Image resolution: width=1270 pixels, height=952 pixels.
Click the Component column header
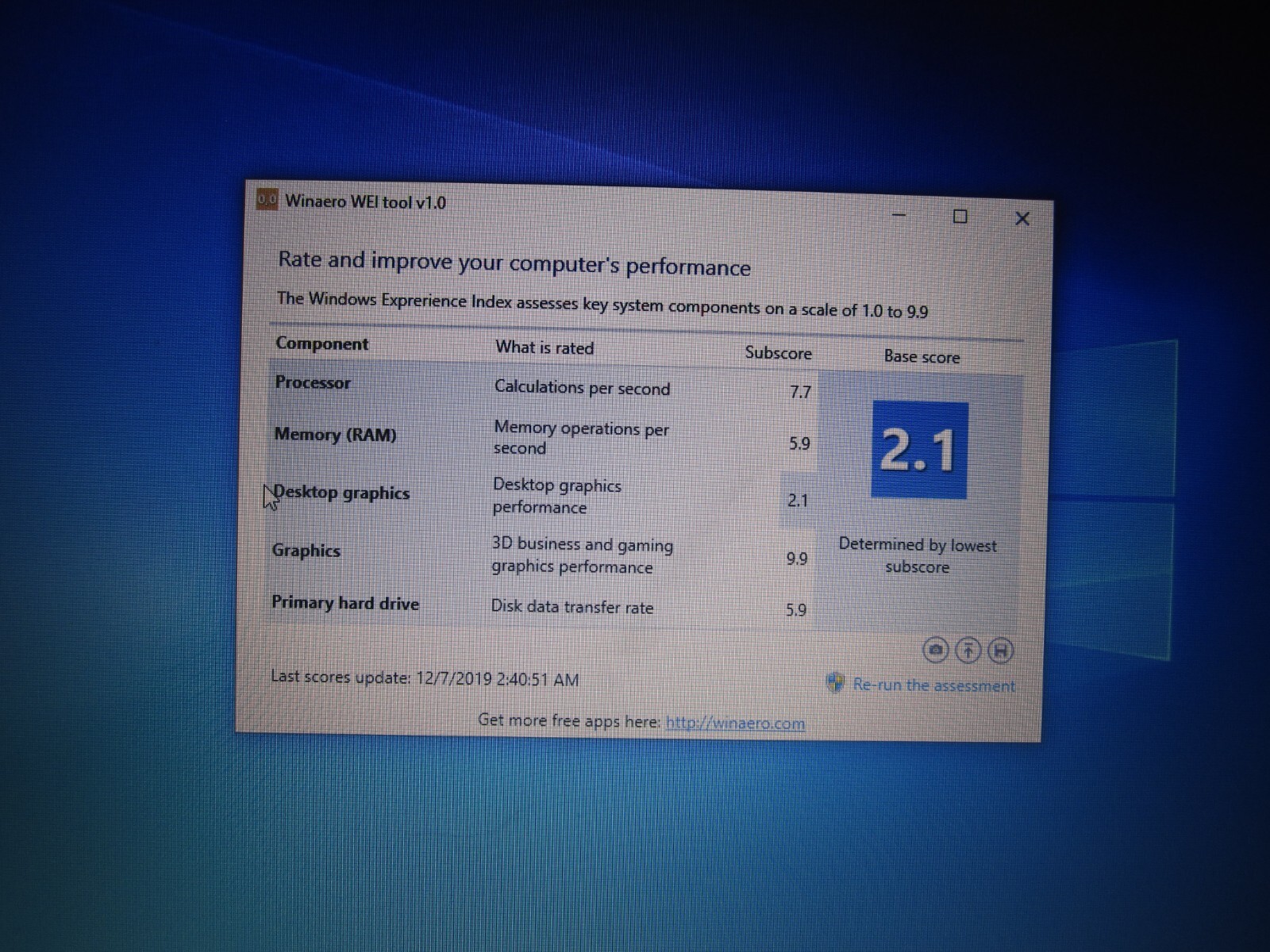[322, 344]
